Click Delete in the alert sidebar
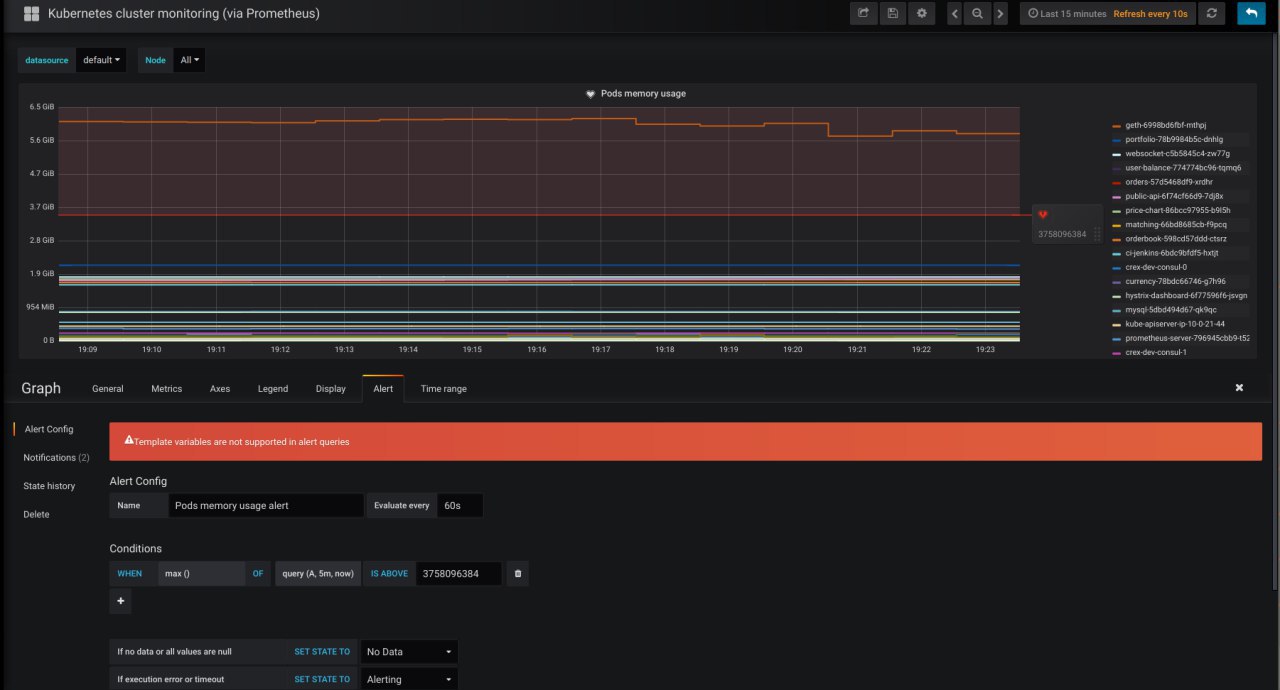1280x690 pixels. coord(36,514)
